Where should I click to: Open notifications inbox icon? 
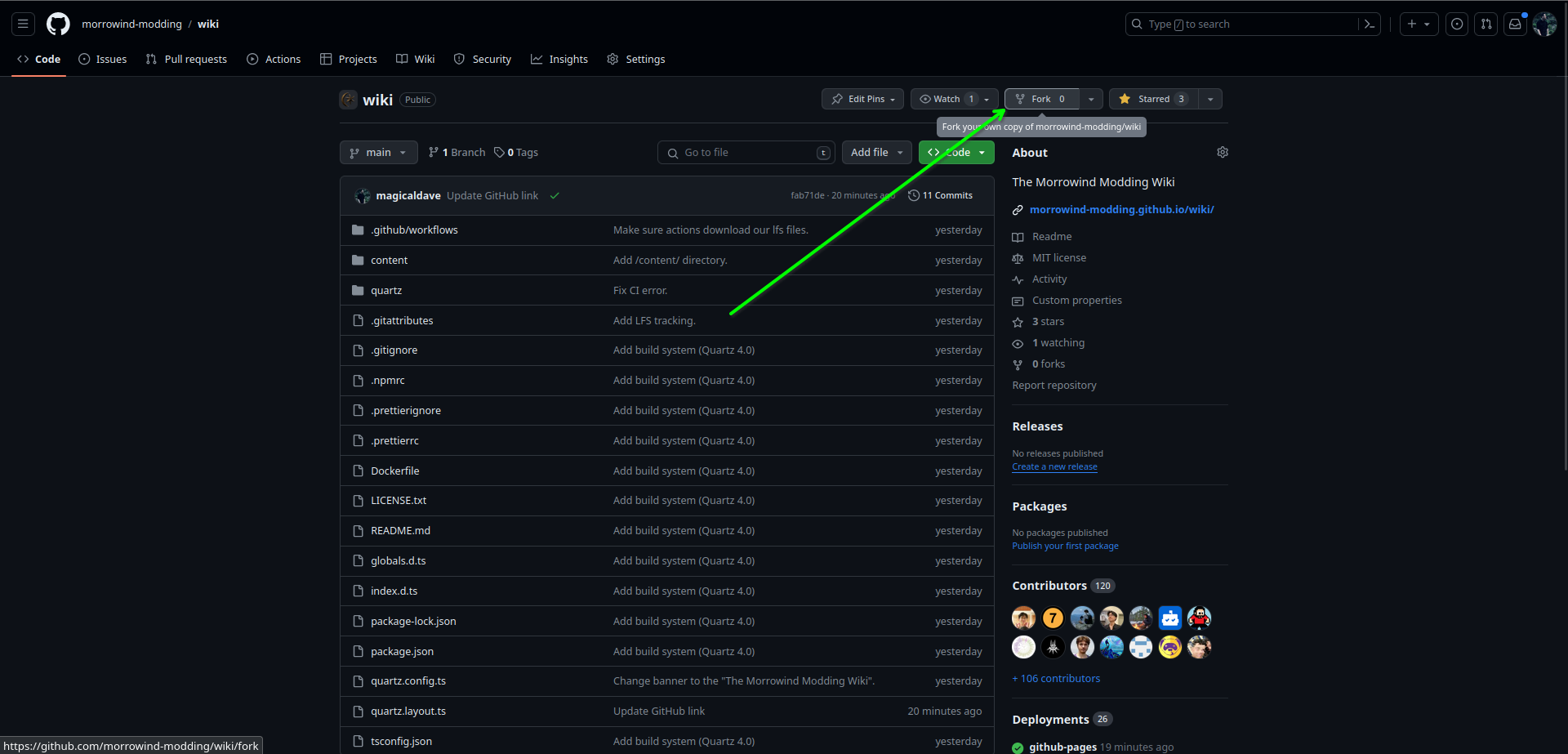[x=1515, y=24]
